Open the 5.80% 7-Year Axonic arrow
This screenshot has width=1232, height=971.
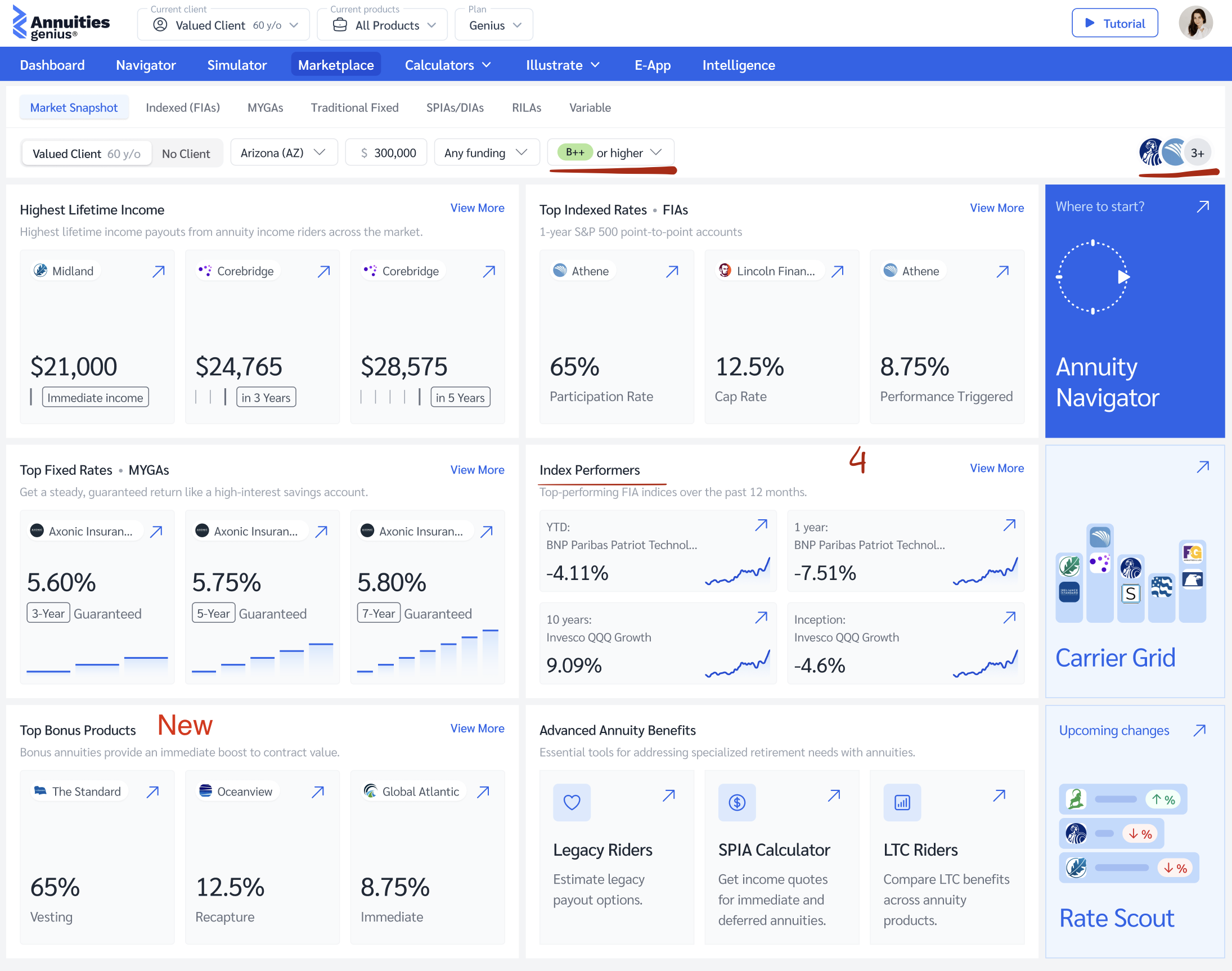pos(487,532)
